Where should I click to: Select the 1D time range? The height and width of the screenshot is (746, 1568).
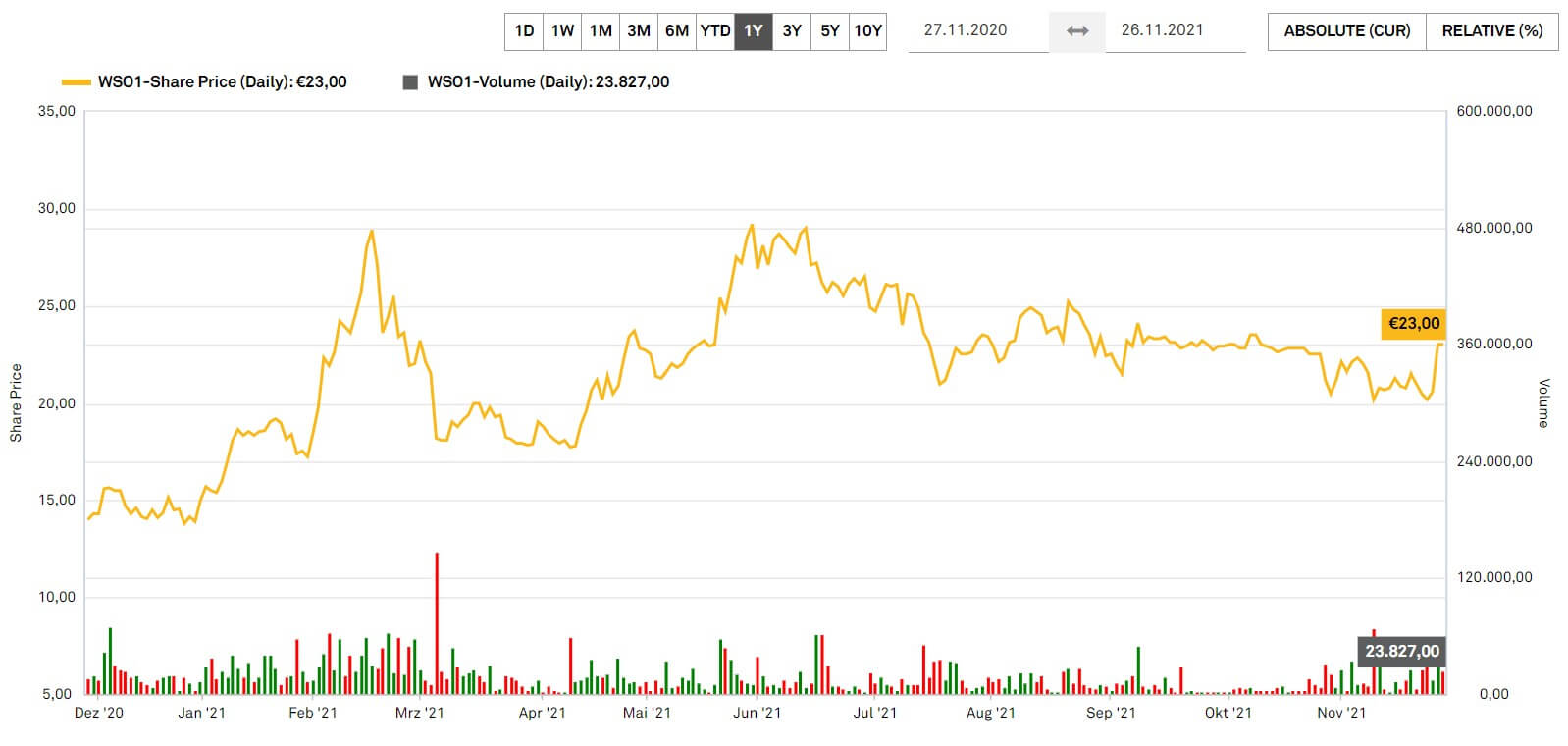click(524, 31)
